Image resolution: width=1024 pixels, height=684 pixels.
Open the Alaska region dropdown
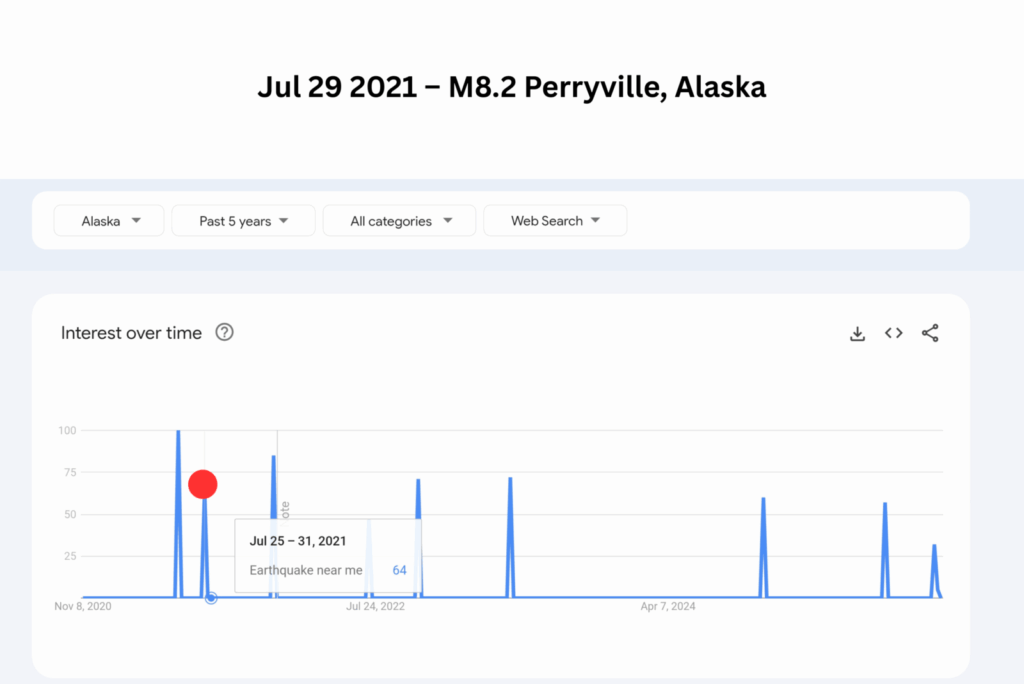[109, 221]
